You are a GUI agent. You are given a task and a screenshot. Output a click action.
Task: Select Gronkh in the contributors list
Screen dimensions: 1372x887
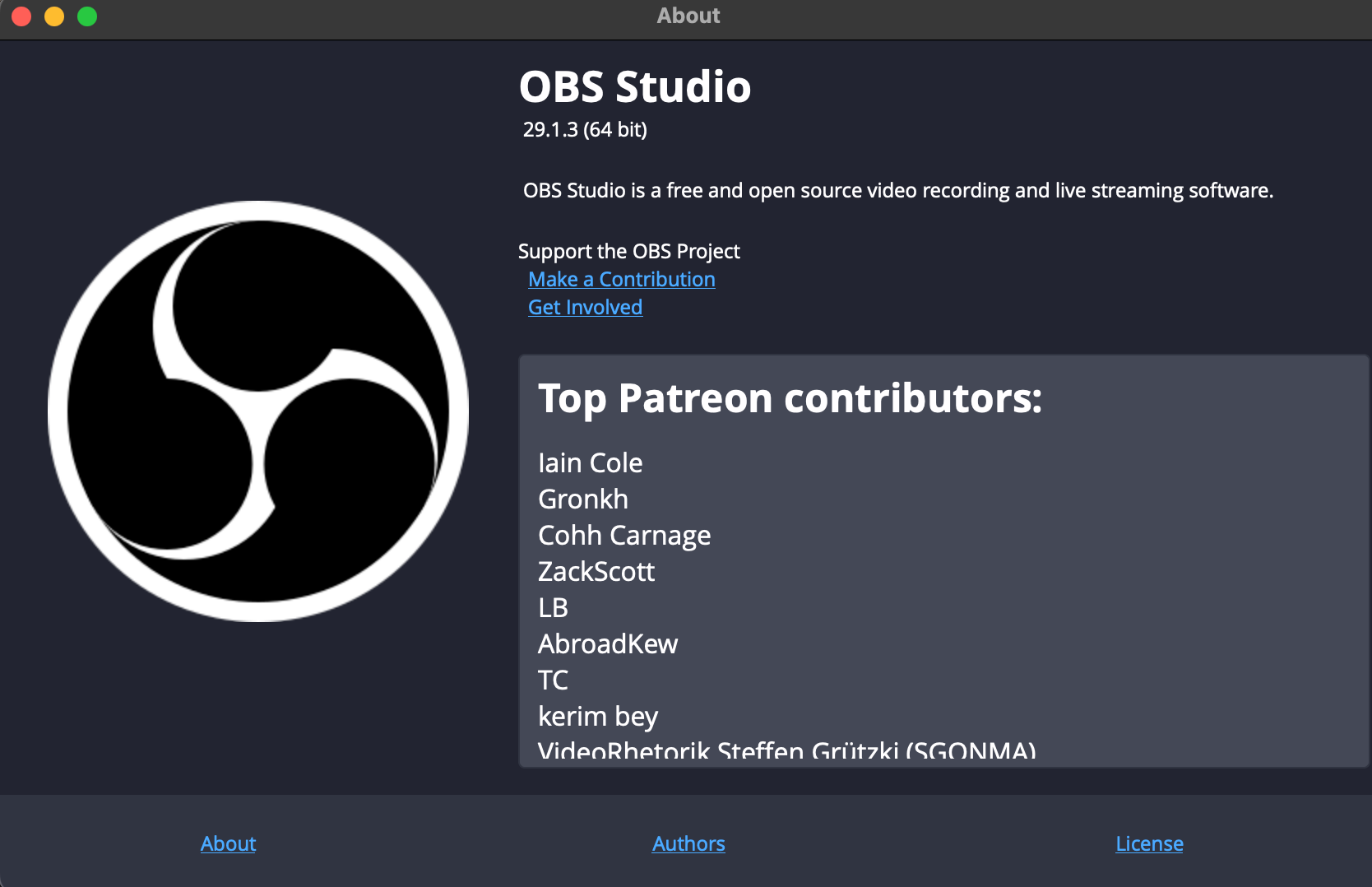pos(582,499)
